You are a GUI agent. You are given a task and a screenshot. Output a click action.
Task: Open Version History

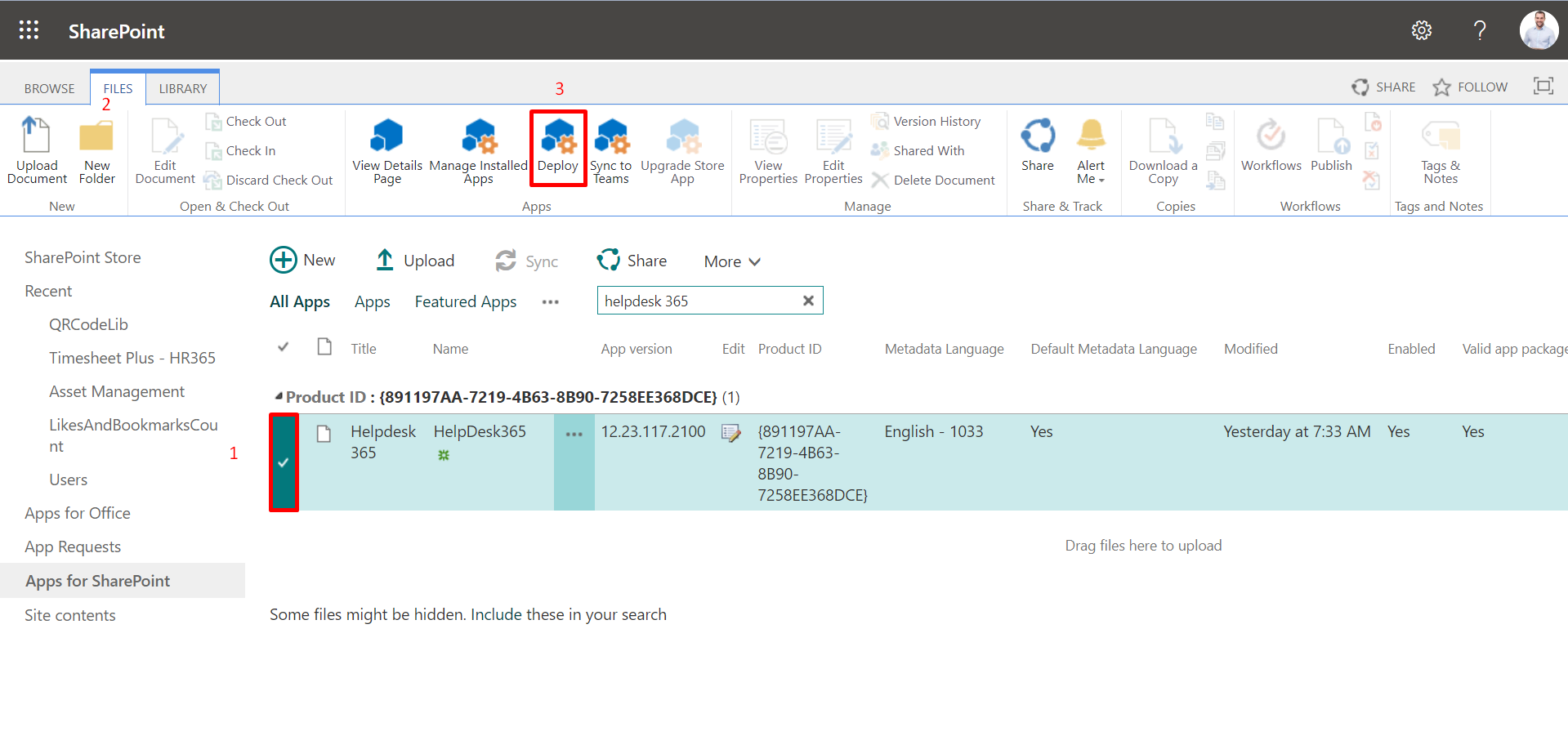[926, 122]
